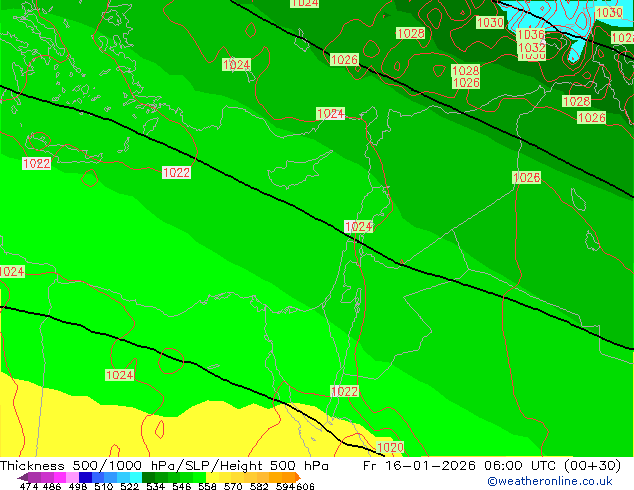Click the orange arrow at the legend's end
The height and width of the screenshot is (490, 634).
click(x=298, y=477)
